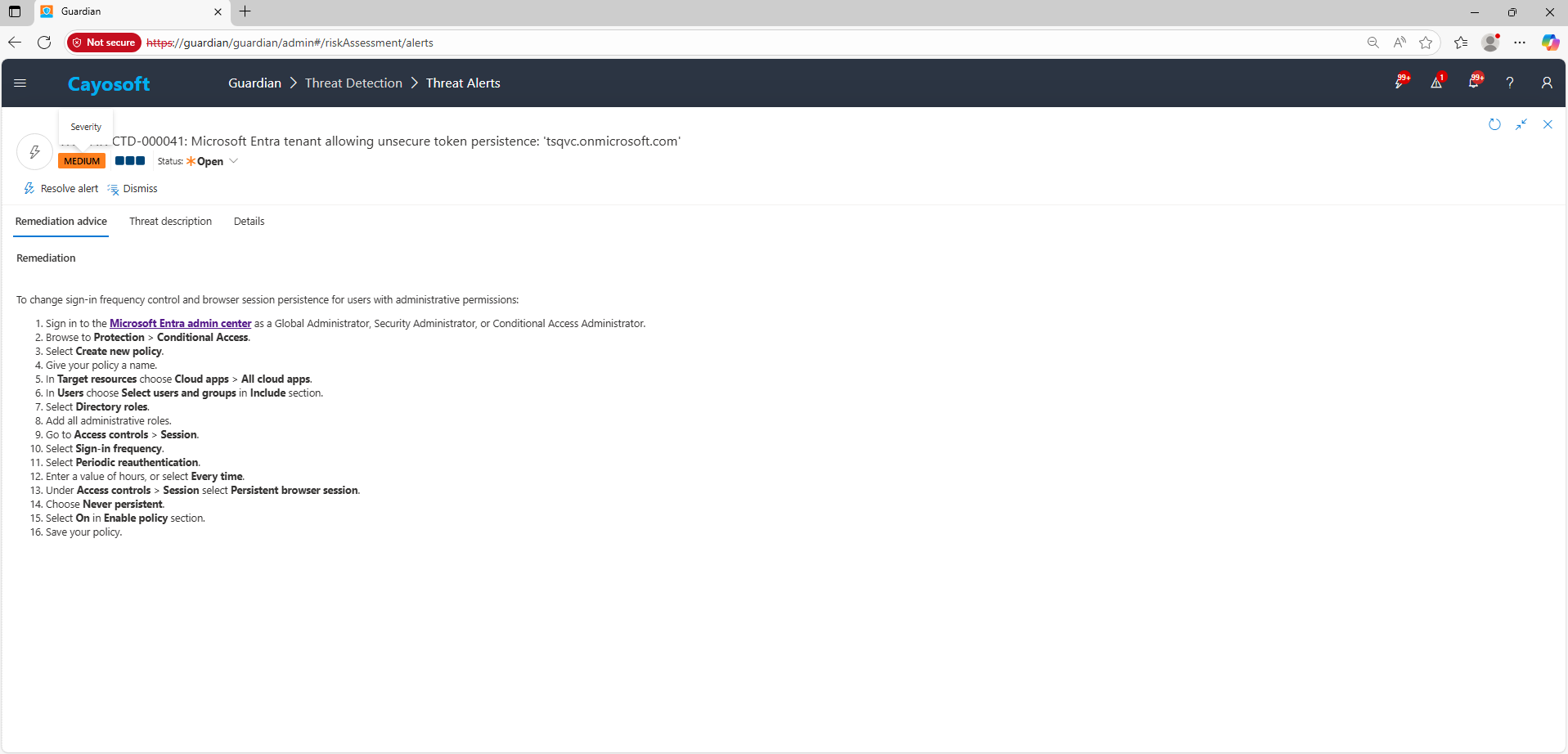Open the bell notifications icon
Image resolution: width=1568 pixels, height=754 pixels.
point(1474,83)
